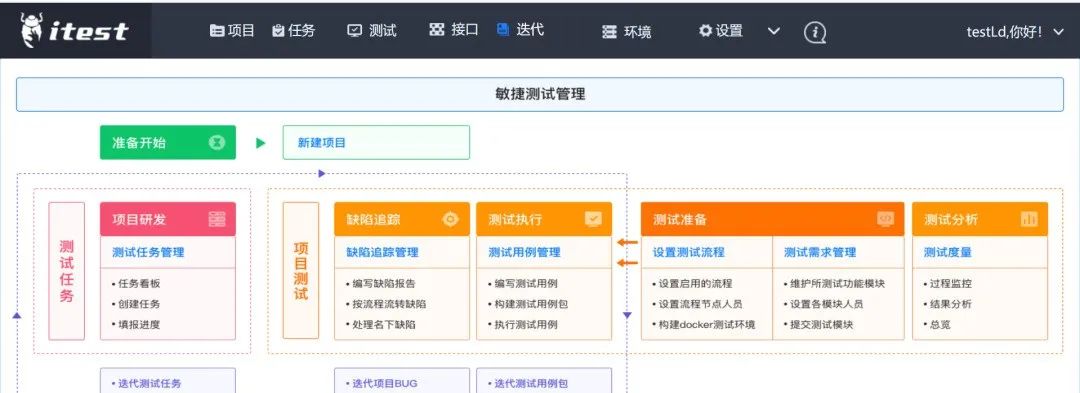Click the 测试分析 card header
This screenshot has height=393, width=1080.
coord(979,220)
